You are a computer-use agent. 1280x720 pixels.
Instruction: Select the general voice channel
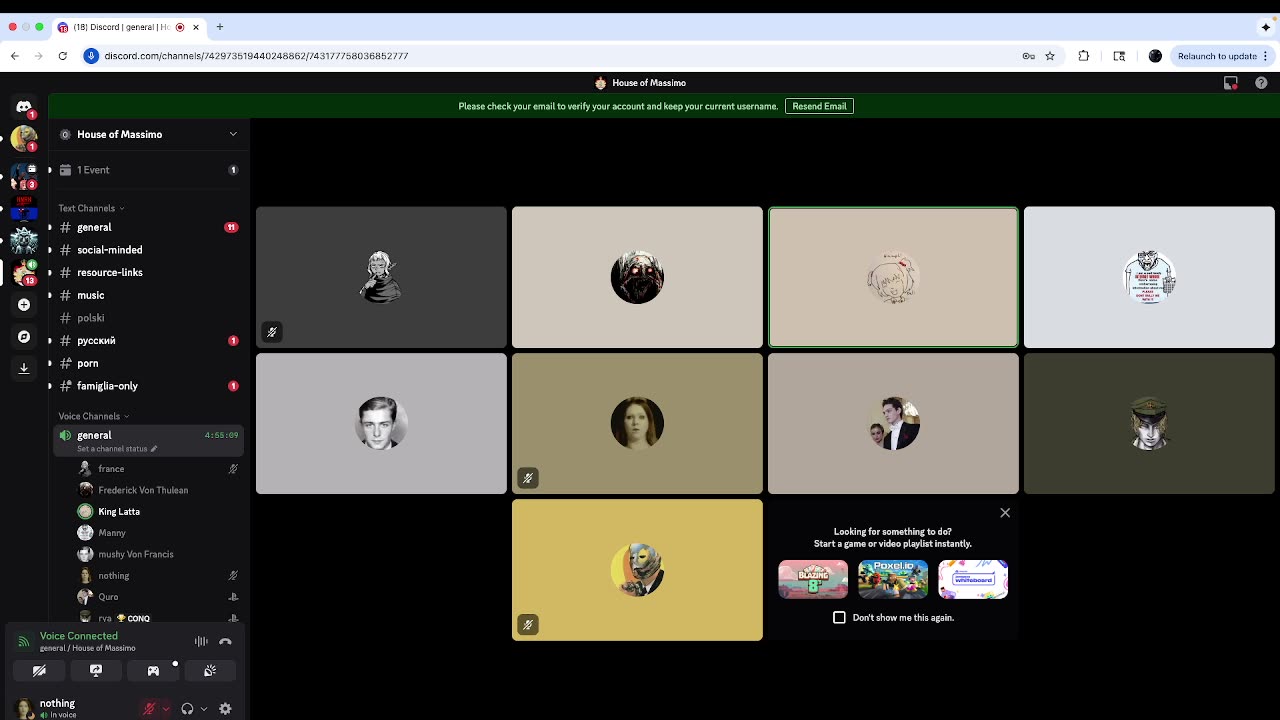point(148,440)
